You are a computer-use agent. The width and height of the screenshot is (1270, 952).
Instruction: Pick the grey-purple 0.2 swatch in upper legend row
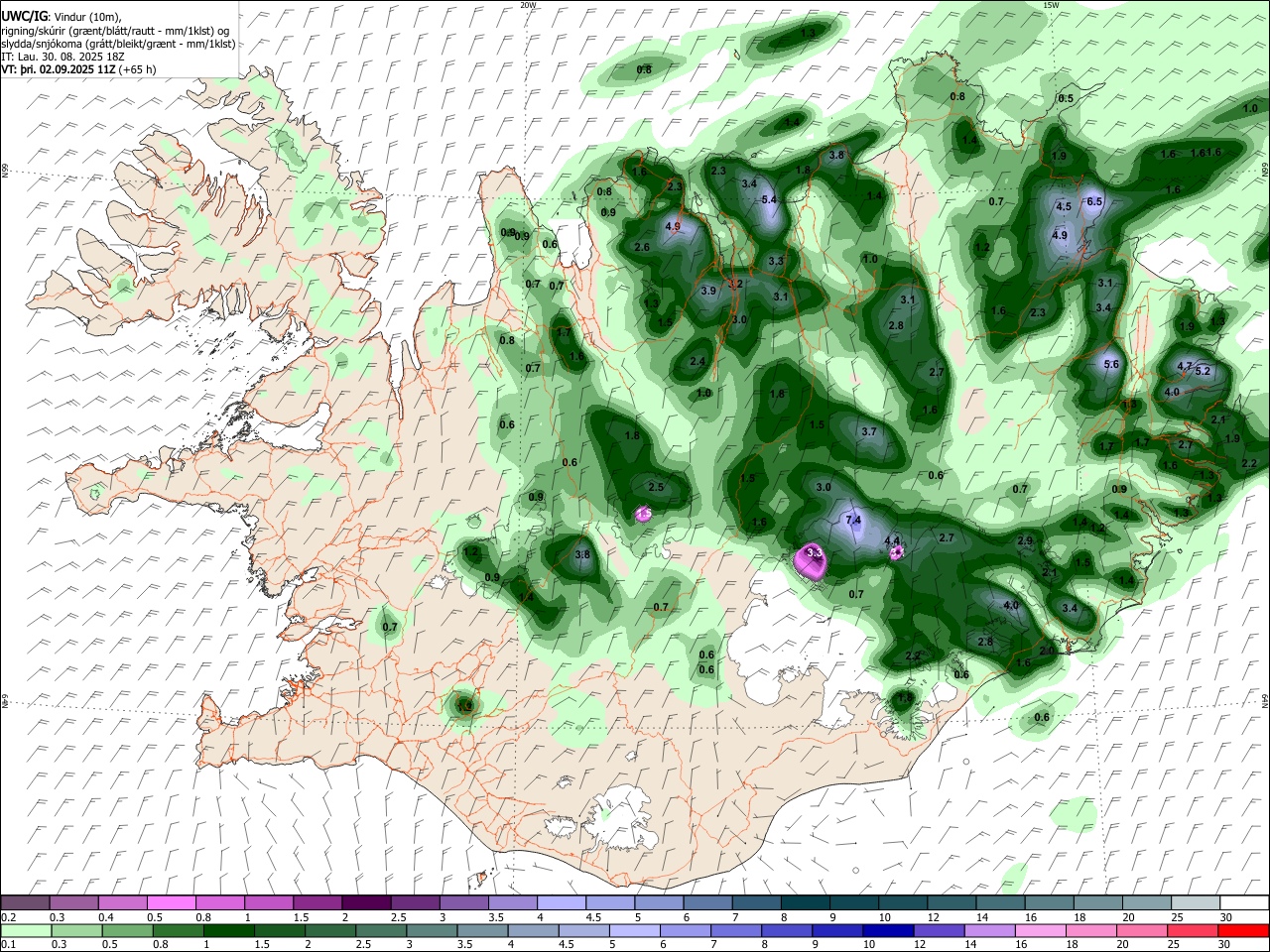click(25, 903)
